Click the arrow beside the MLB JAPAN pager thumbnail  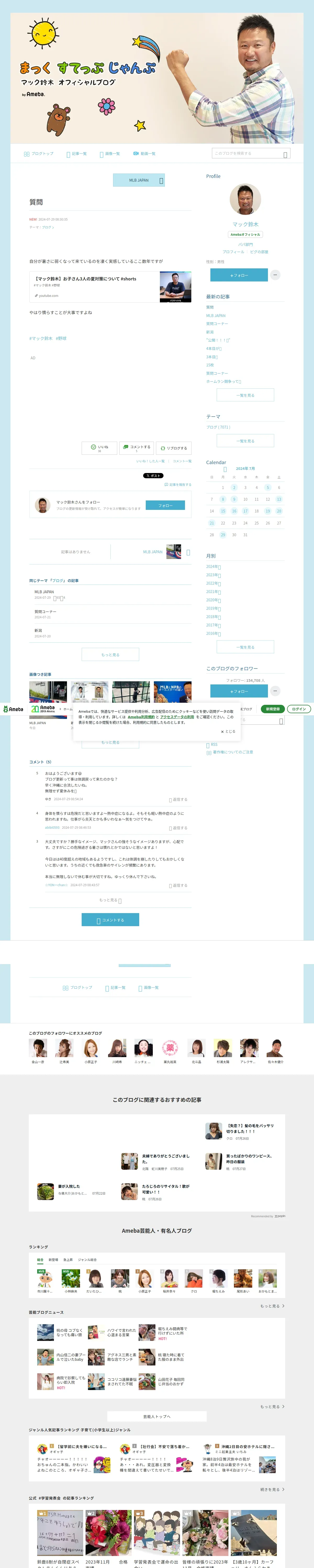click(188, 552)
